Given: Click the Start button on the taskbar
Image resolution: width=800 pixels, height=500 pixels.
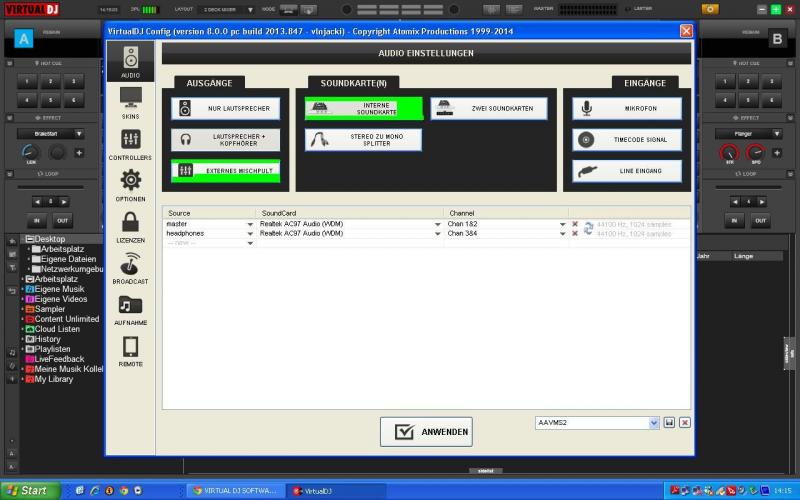Looking at the screenshot, I should (30, 491).
